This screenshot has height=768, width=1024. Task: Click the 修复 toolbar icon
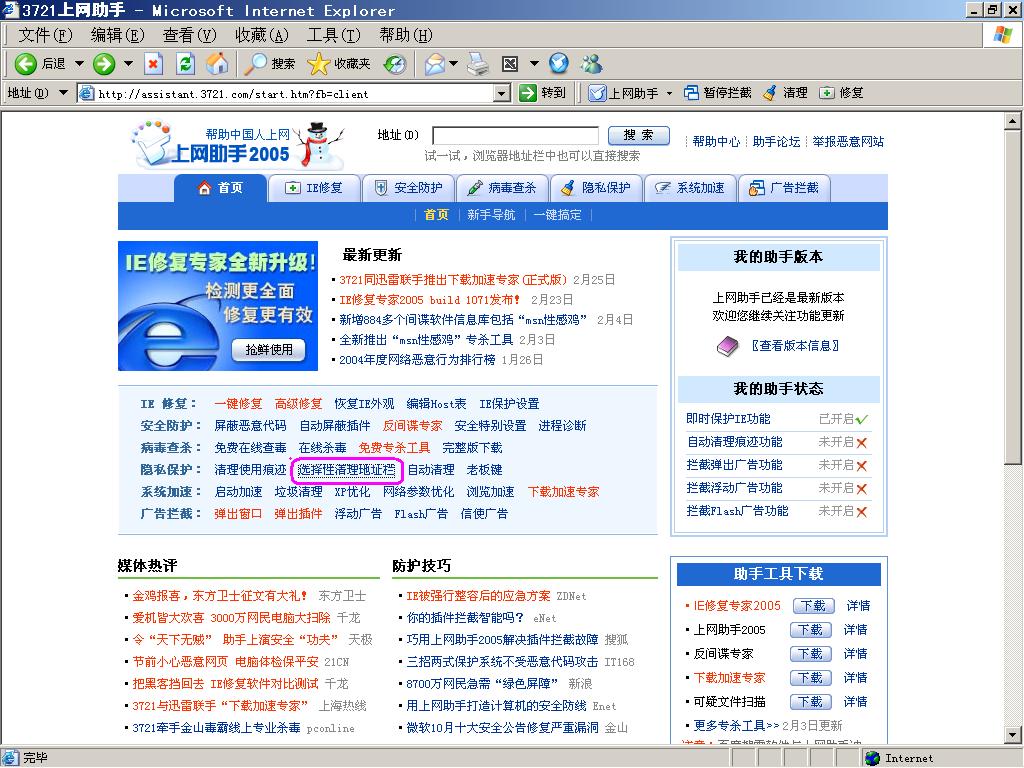[x=827, y=93]
